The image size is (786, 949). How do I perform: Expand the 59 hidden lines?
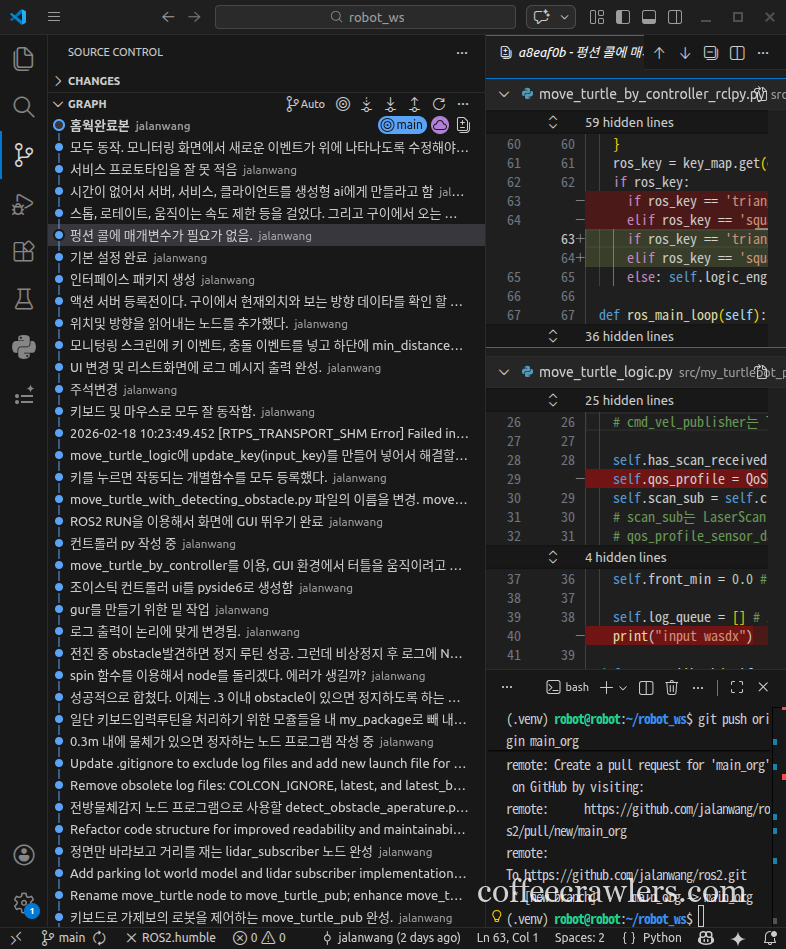(x=629, y=122)
